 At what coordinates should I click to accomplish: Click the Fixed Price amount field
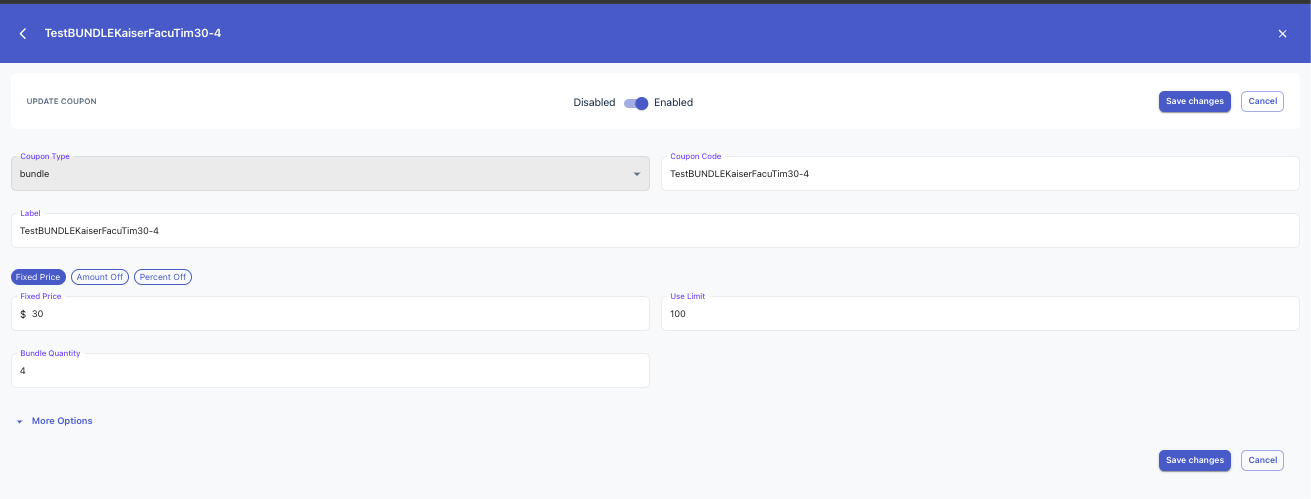point(330,314)
